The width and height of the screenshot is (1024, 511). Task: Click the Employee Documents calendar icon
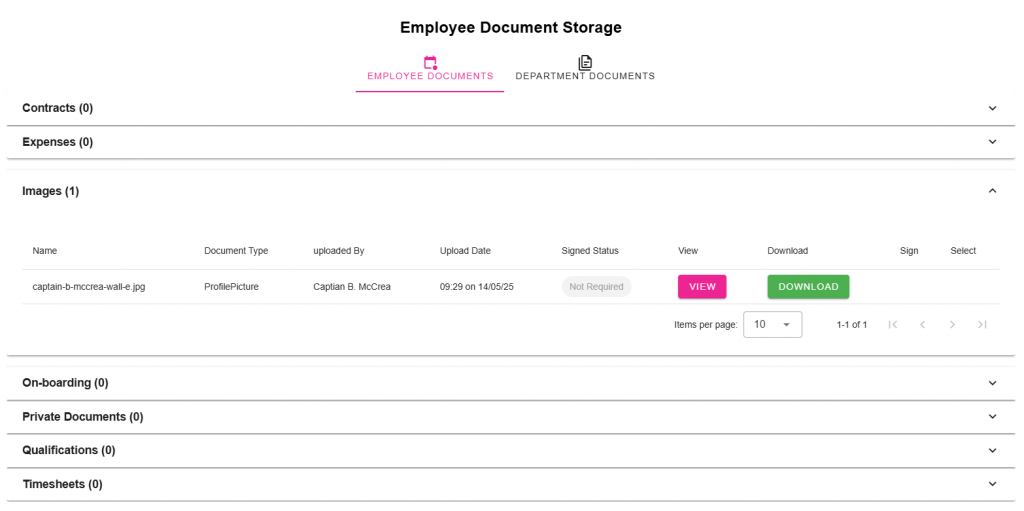pos(430,62)
